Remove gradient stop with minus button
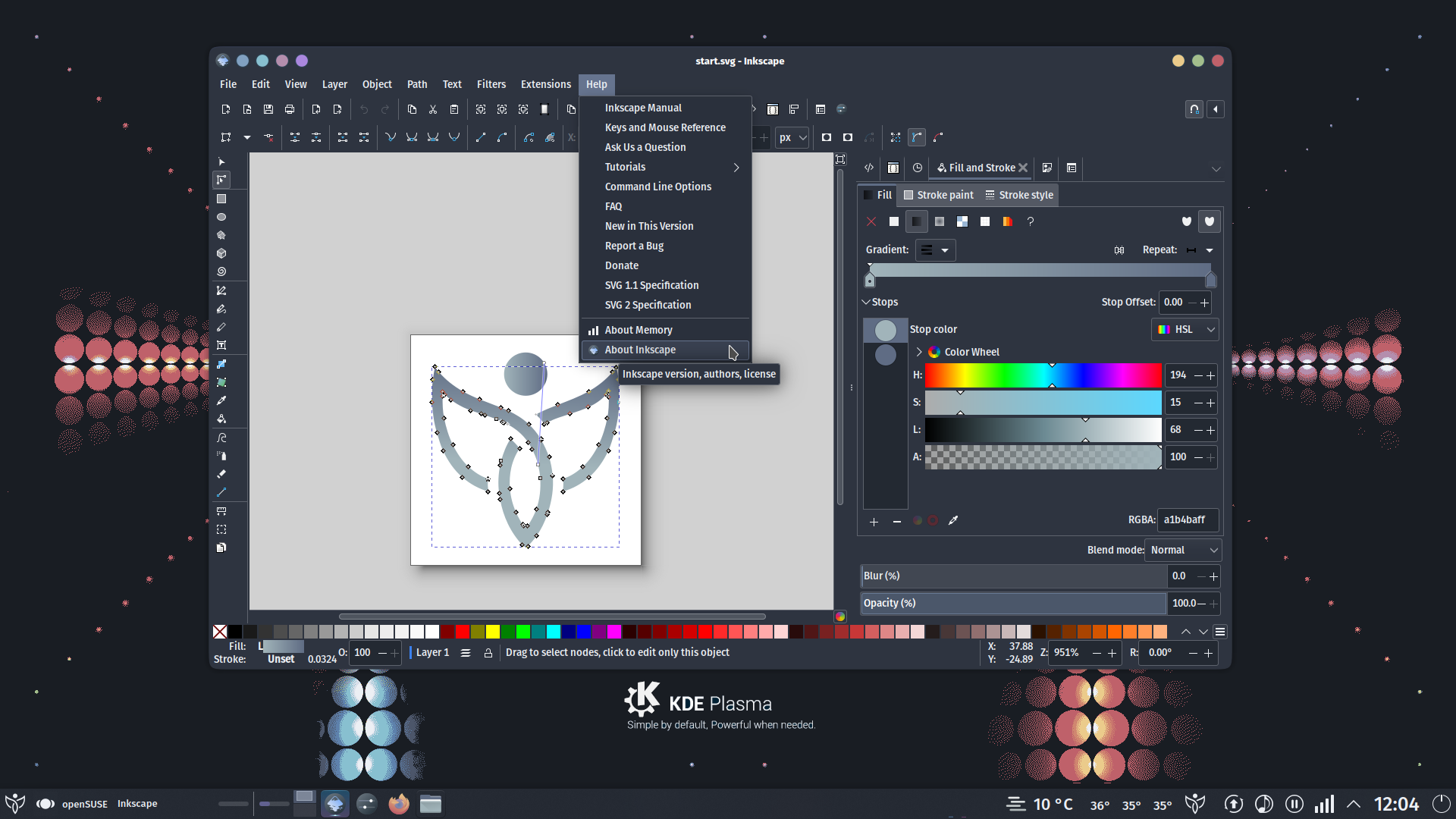 point(896,522)
